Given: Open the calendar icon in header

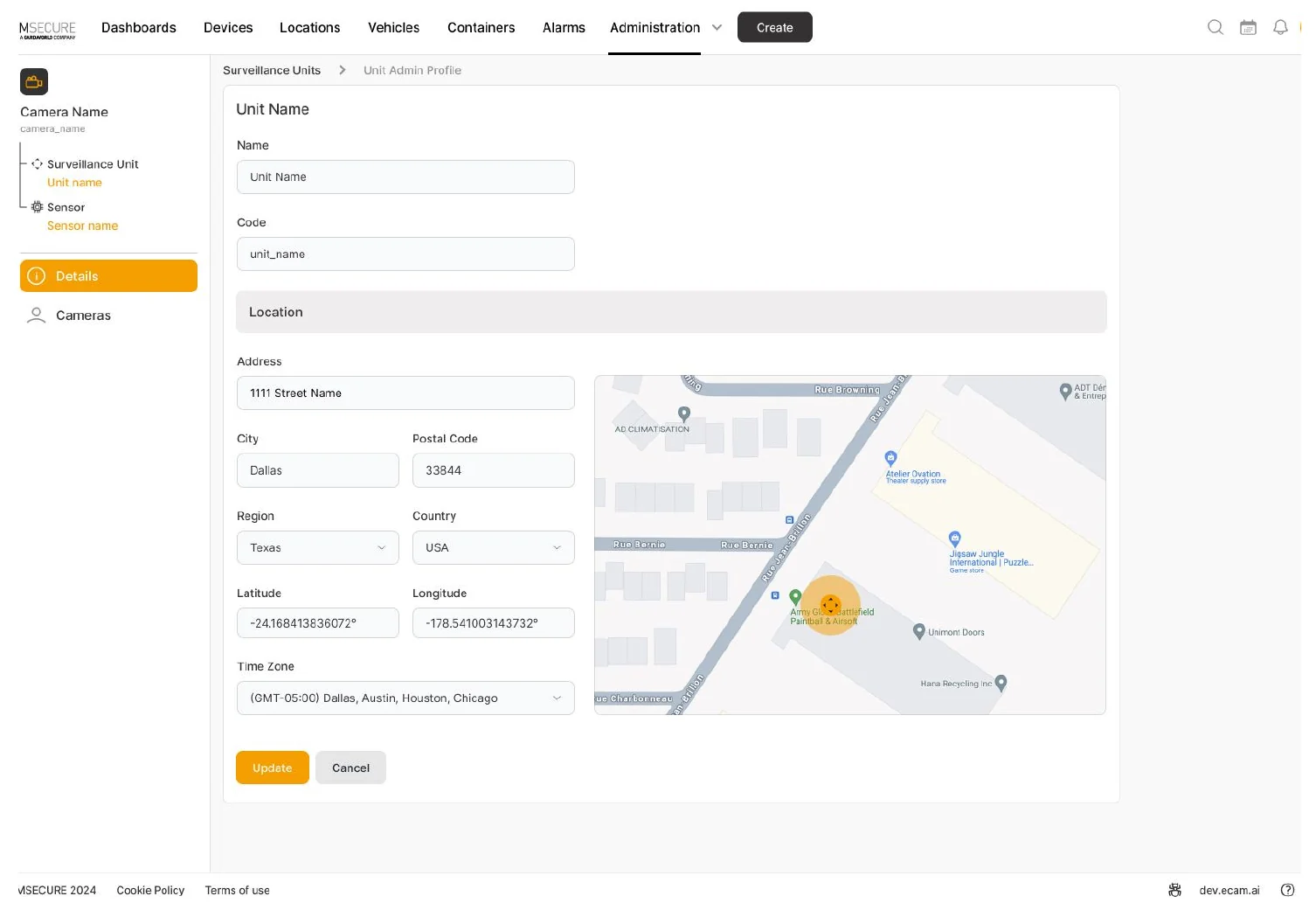Looking at the screenshot, I should [1248, 27].
